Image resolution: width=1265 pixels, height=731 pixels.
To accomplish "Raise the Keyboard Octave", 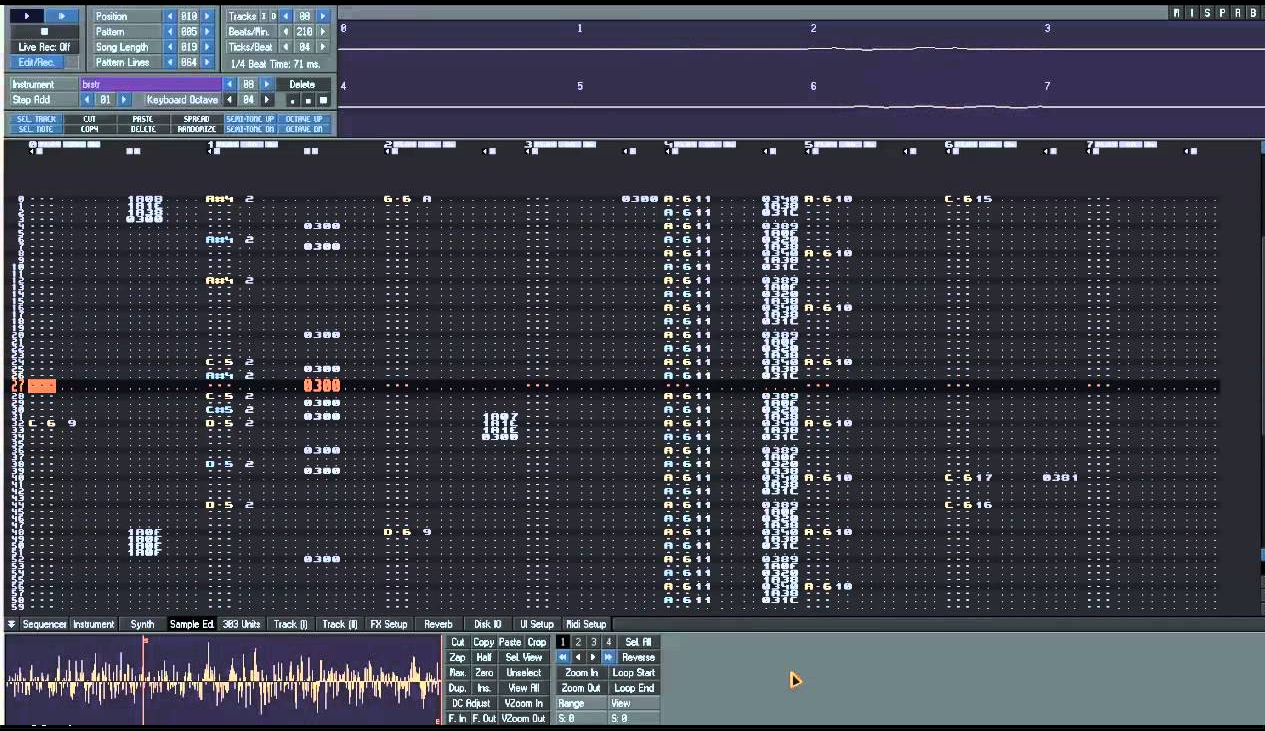I will tap(267, 100).
